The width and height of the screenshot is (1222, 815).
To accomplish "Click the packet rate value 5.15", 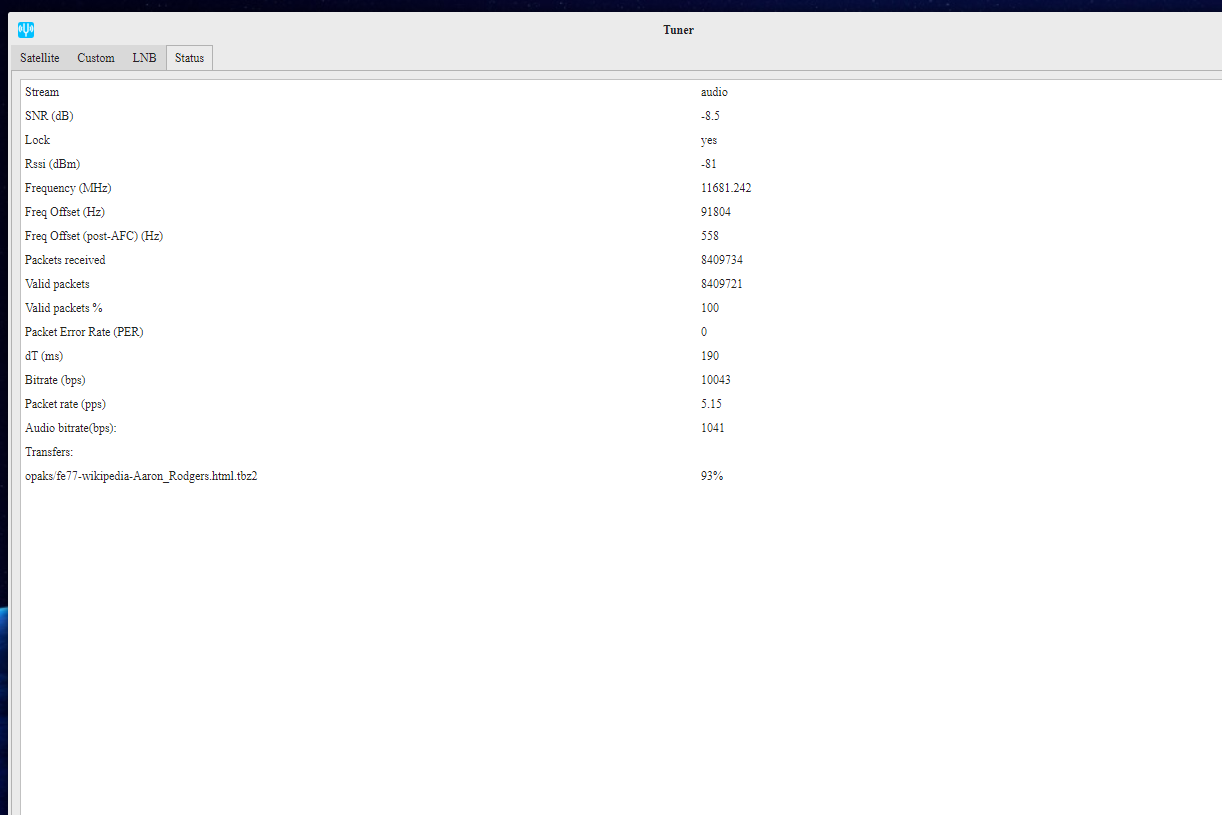I will [711, 404].
